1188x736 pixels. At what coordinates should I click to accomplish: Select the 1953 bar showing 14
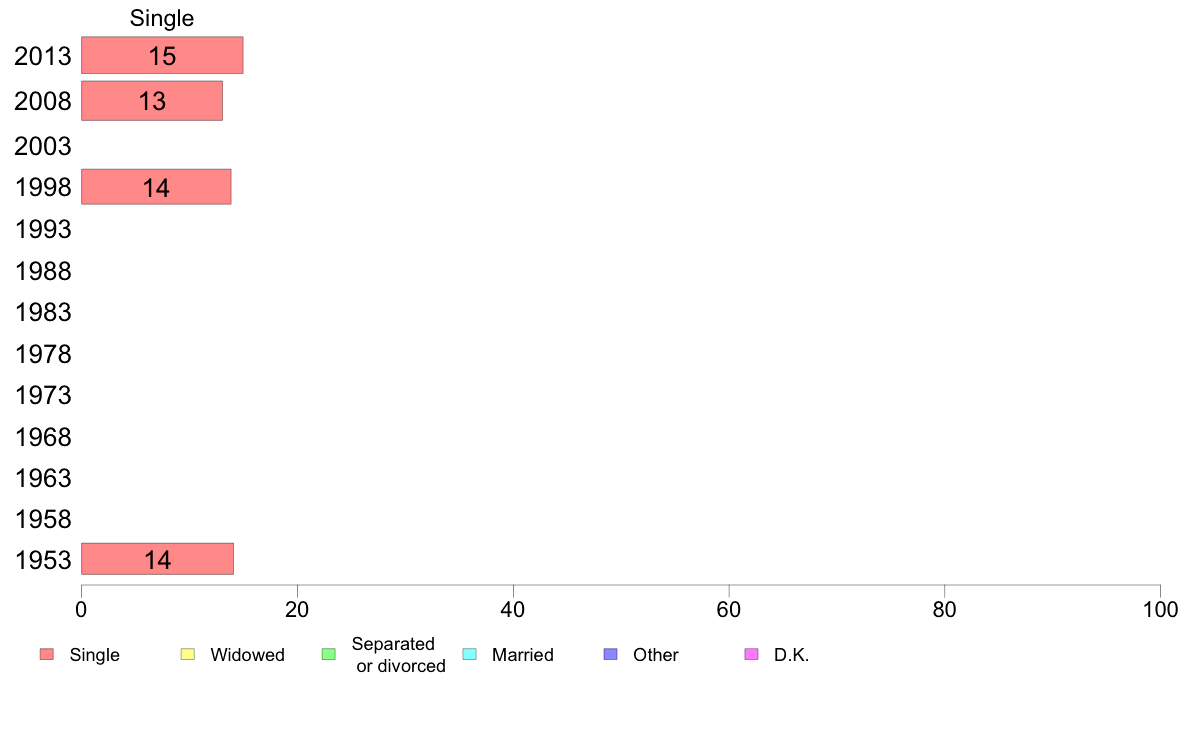157,559
